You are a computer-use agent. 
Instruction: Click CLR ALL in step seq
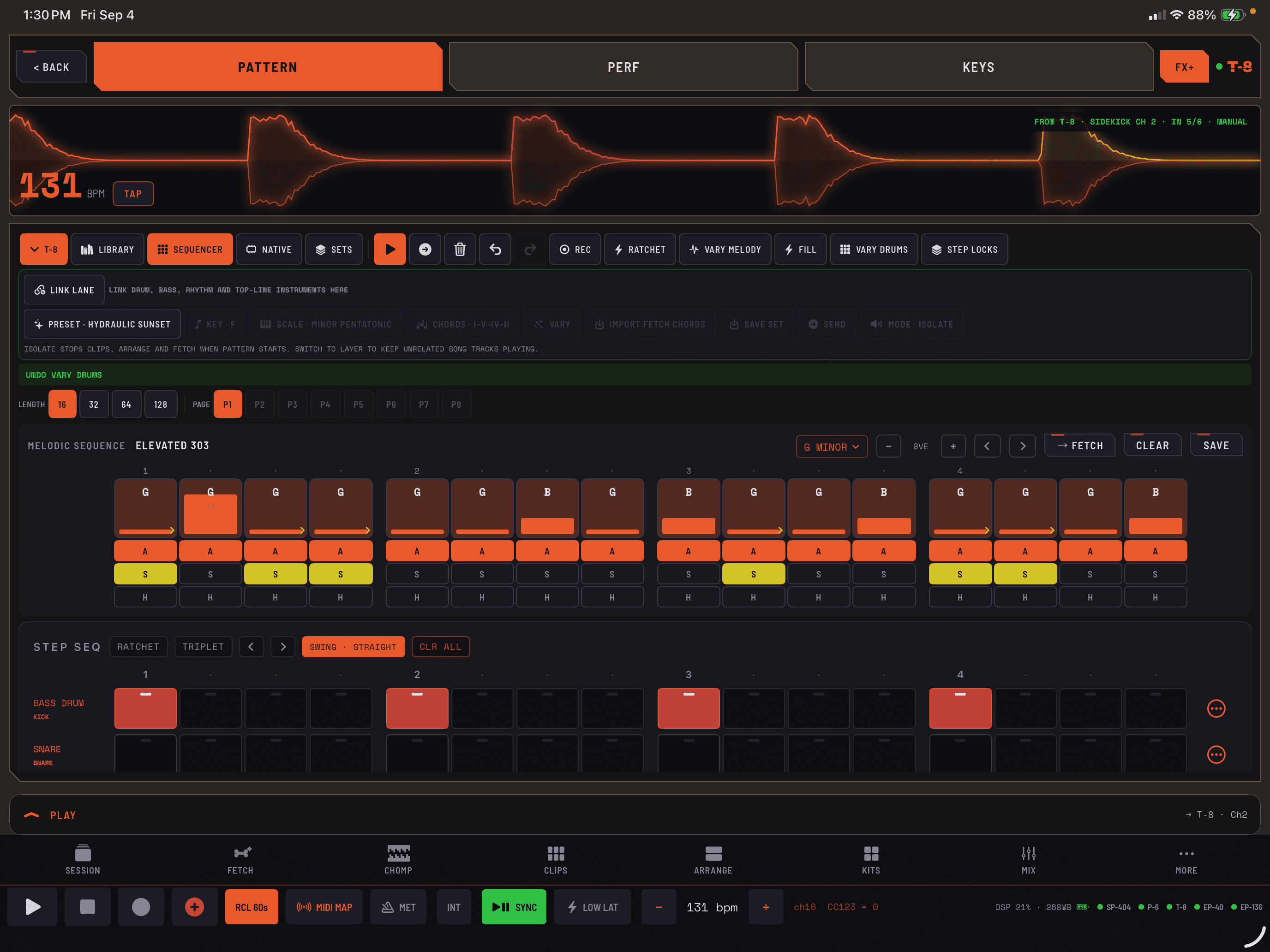click(440, 647)
